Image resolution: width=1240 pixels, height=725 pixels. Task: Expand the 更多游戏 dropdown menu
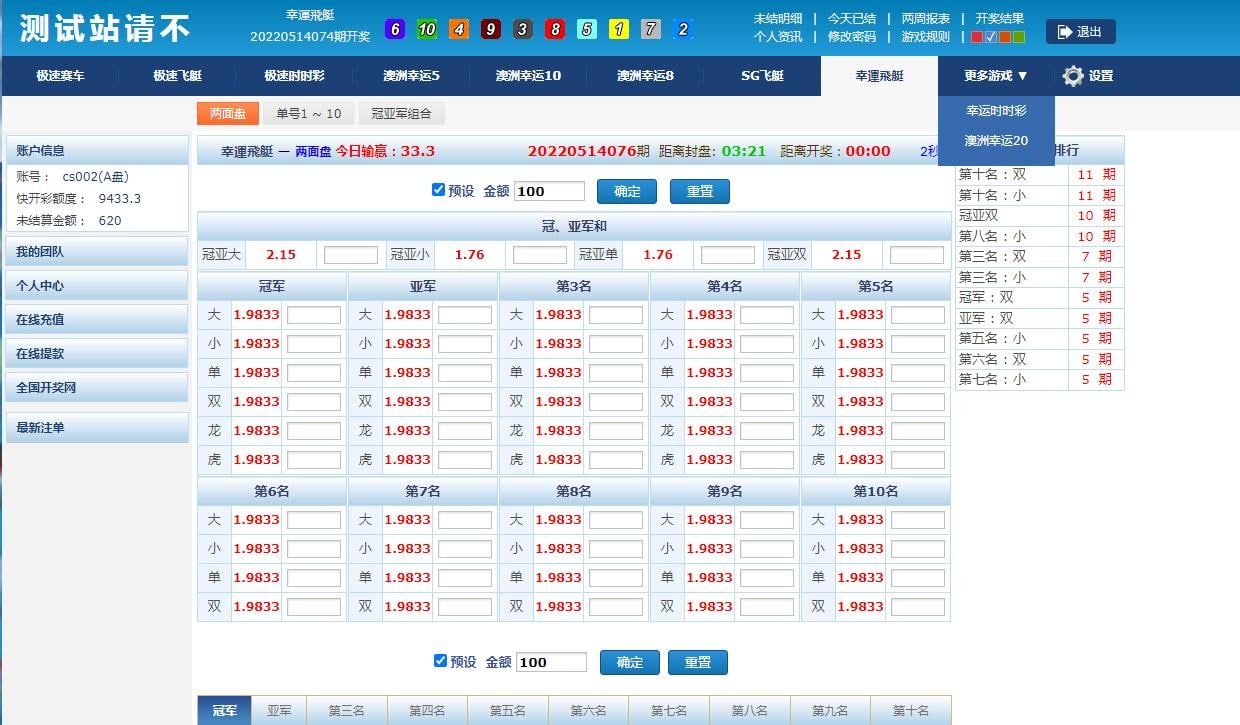pos(996,76)
